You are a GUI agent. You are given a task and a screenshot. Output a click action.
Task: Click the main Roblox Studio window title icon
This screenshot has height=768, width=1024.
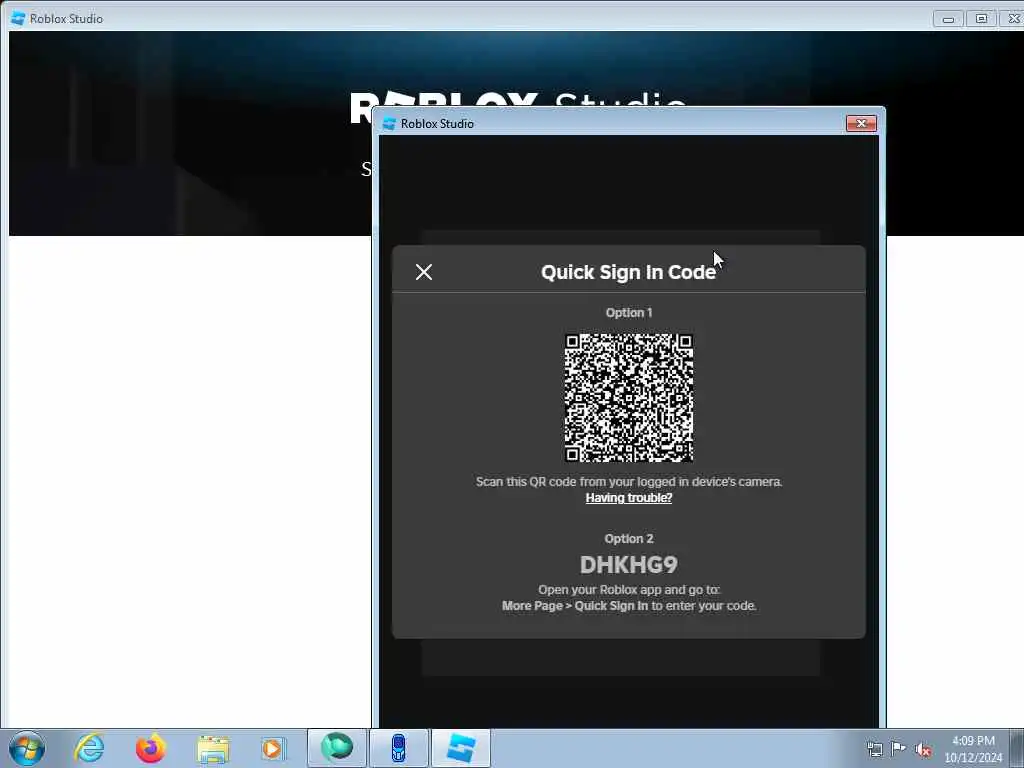pyautogui.click(x=18, y=18)
